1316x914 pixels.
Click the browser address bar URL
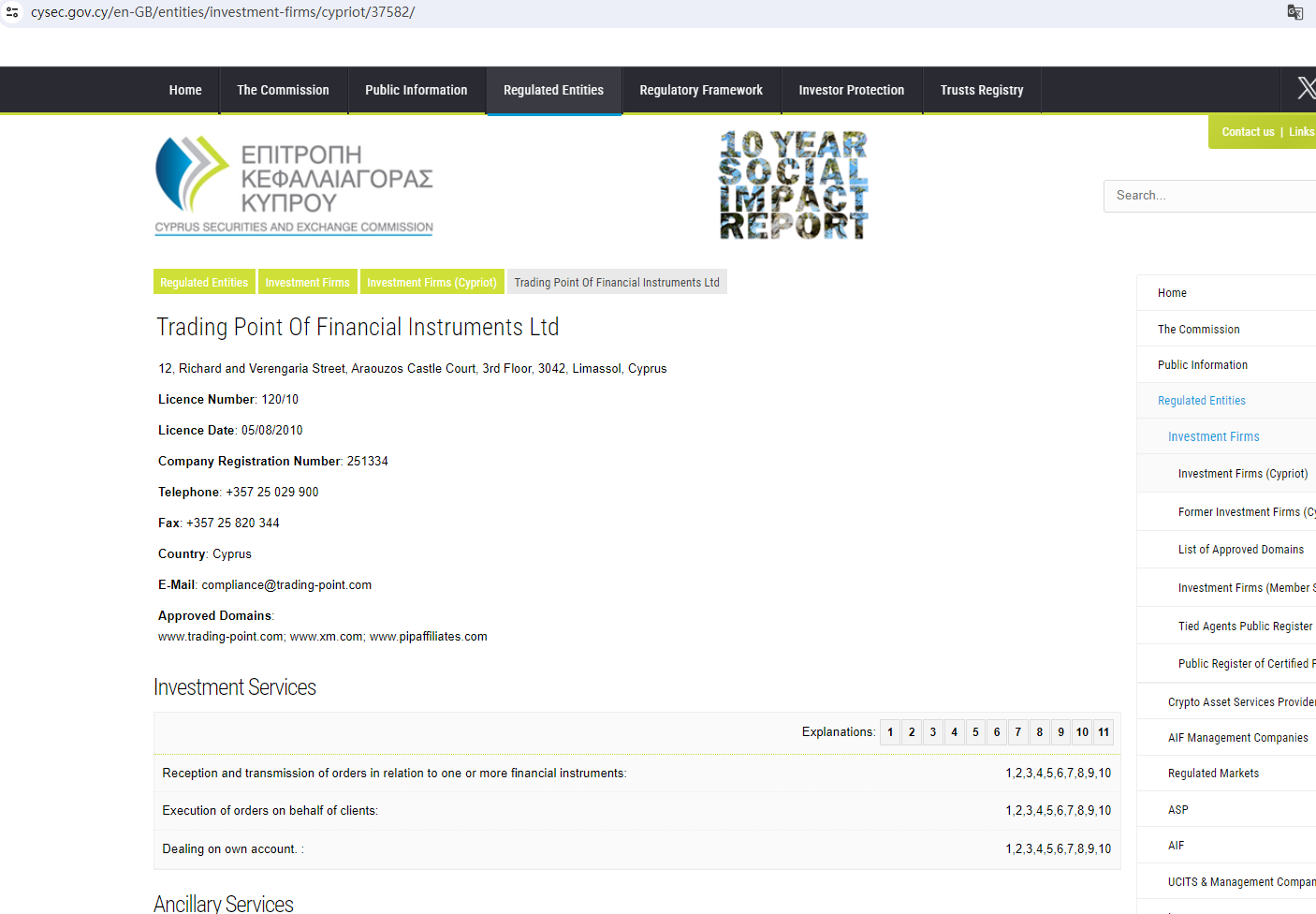[223, 12]
